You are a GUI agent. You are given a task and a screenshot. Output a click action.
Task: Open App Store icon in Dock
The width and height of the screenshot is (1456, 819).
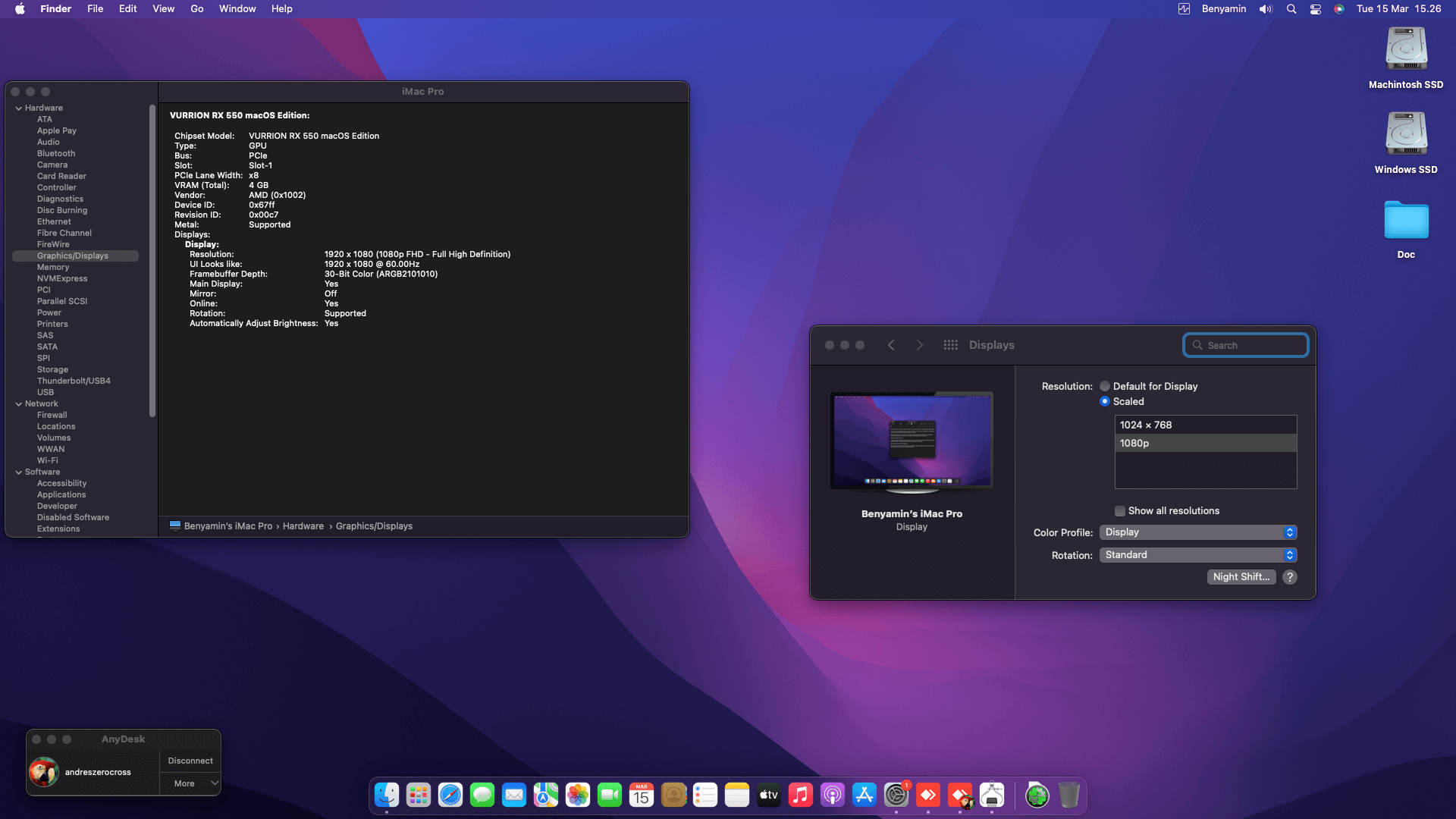(864, 795)
